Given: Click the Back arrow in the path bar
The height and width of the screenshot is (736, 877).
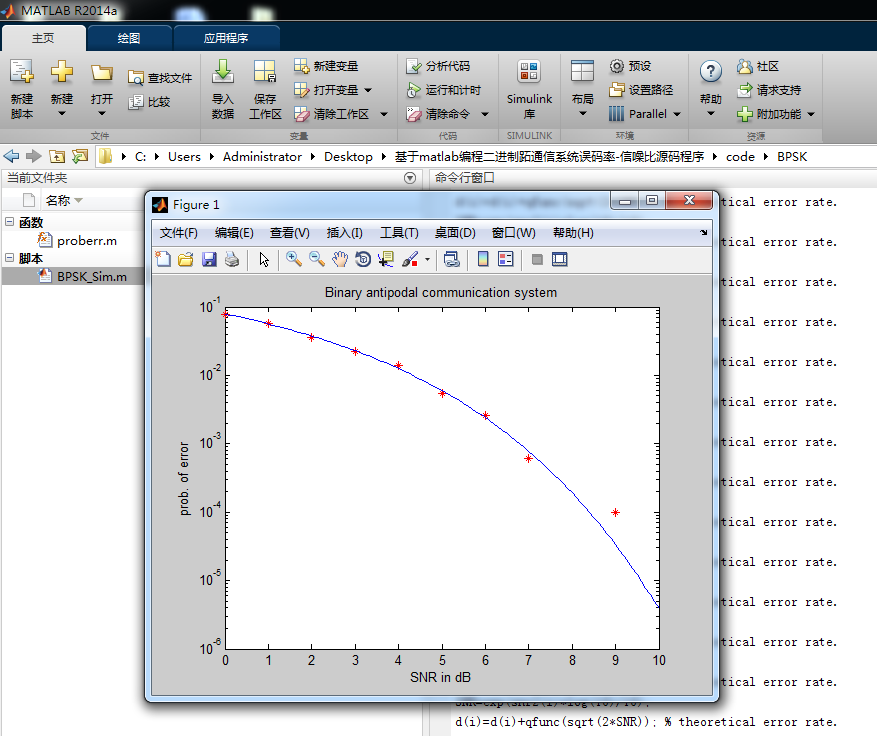Looking at the screenshot, I should point(11,156).
